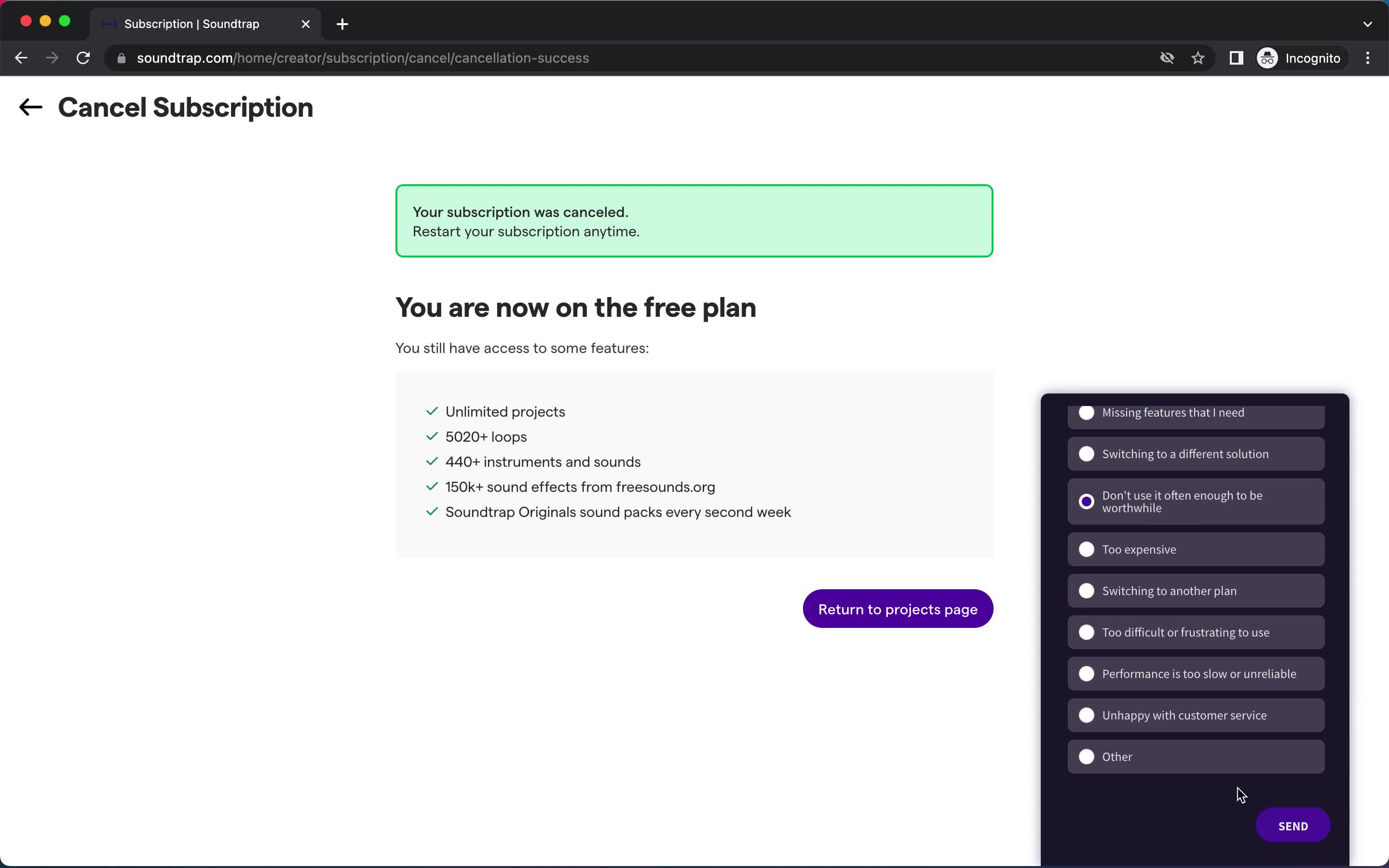Enable 'Switching to a different solution' option
The width and height of the screenshot is (1389, 868).
pos(1086,454)
